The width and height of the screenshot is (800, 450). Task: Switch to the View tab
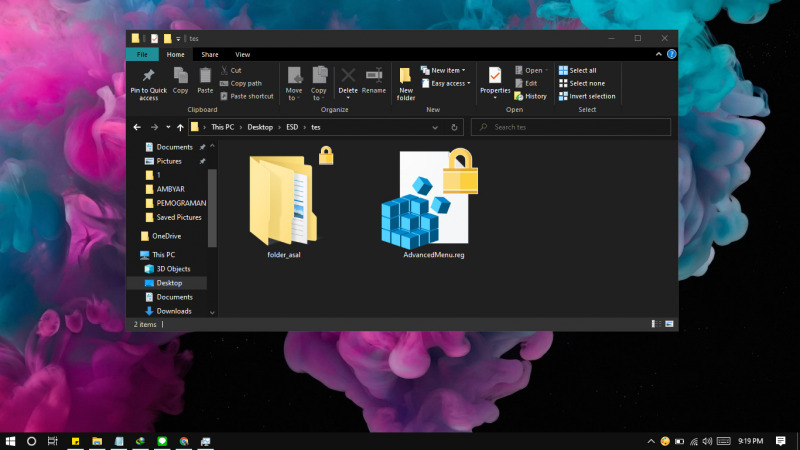[242, 55]
